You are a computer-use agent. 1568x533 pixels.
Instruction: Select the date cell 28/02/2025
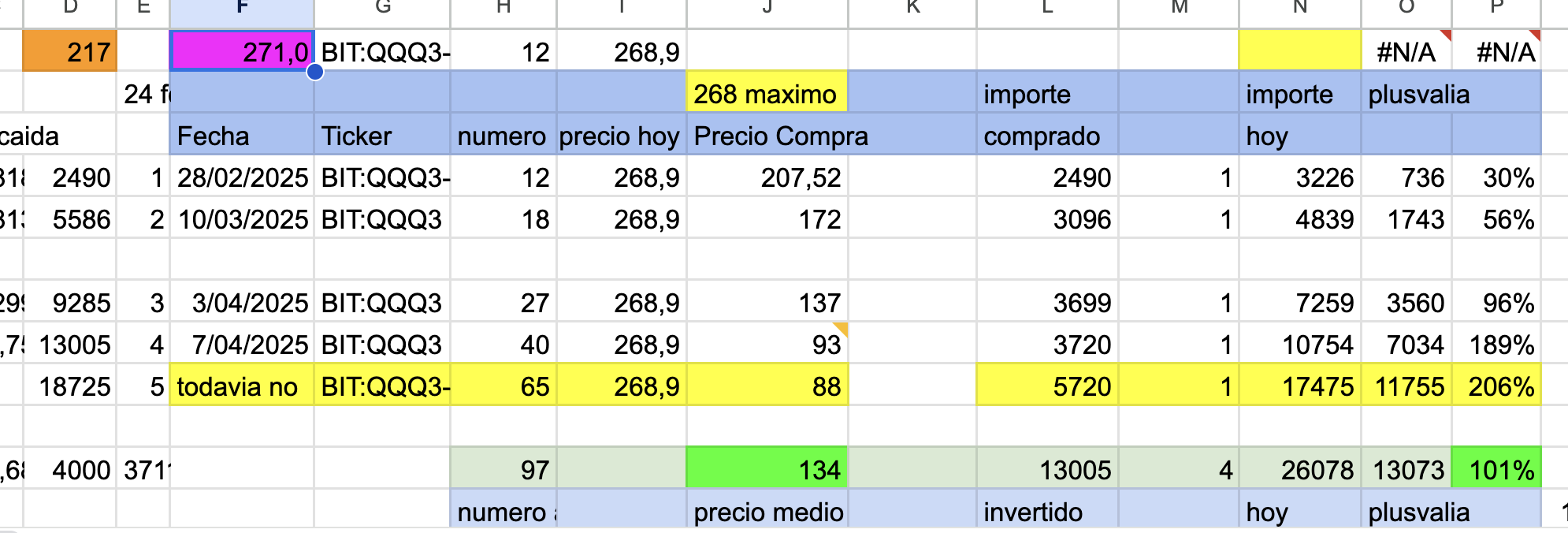(242, 177)
